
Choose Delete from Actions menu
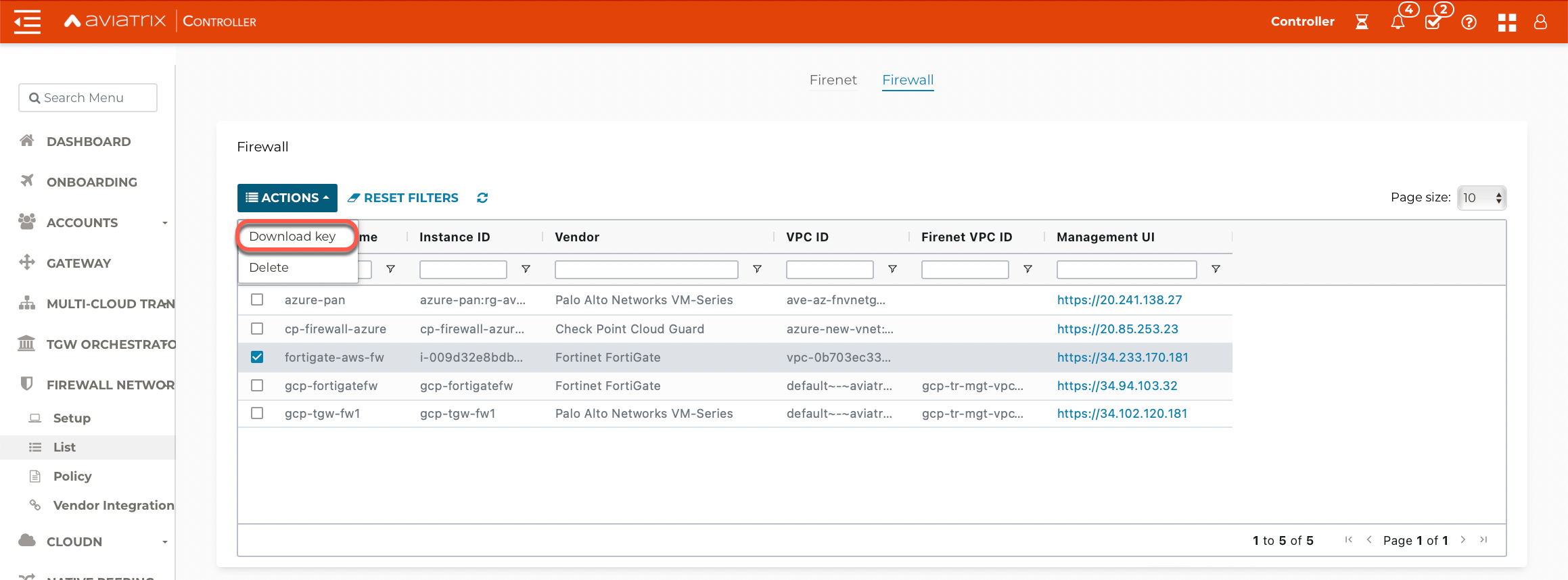[x=269, y=268]
